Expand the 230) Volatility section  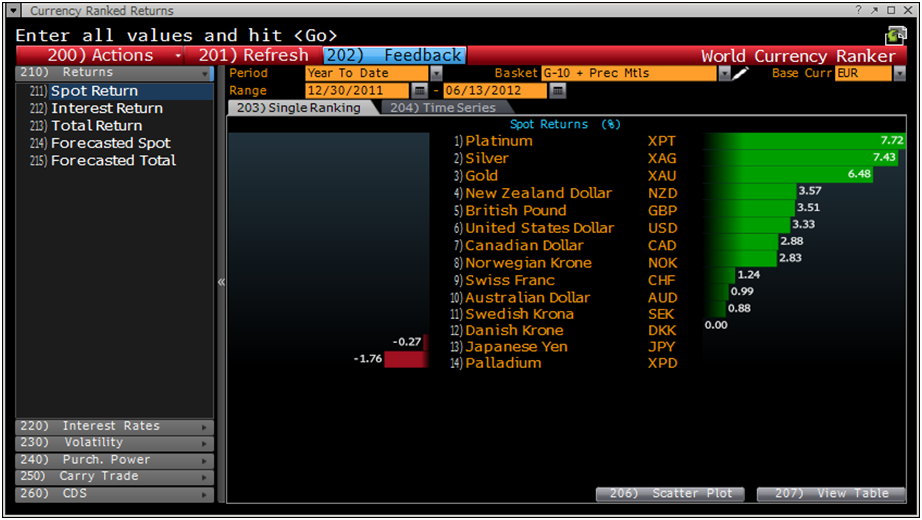[x=114, y=442]
